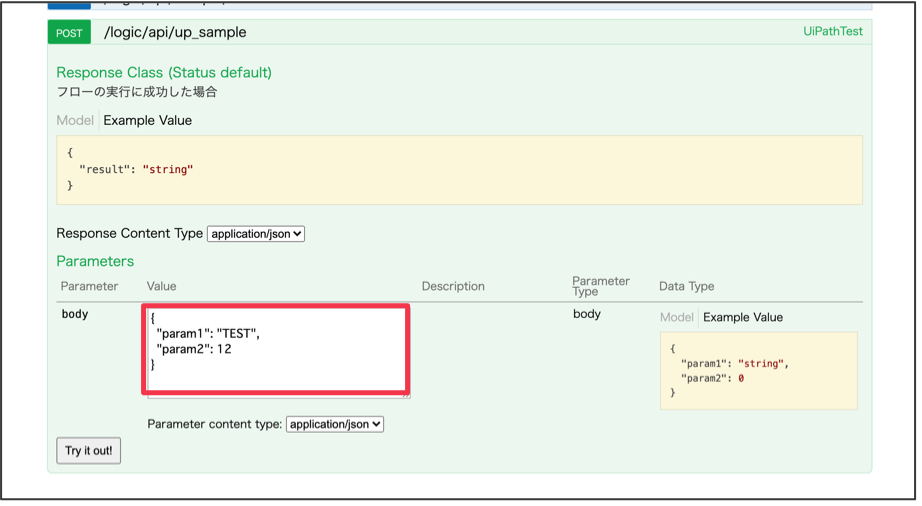Switch to response Model tab
This screenshot has width=922, height=506.
point(75,120)
